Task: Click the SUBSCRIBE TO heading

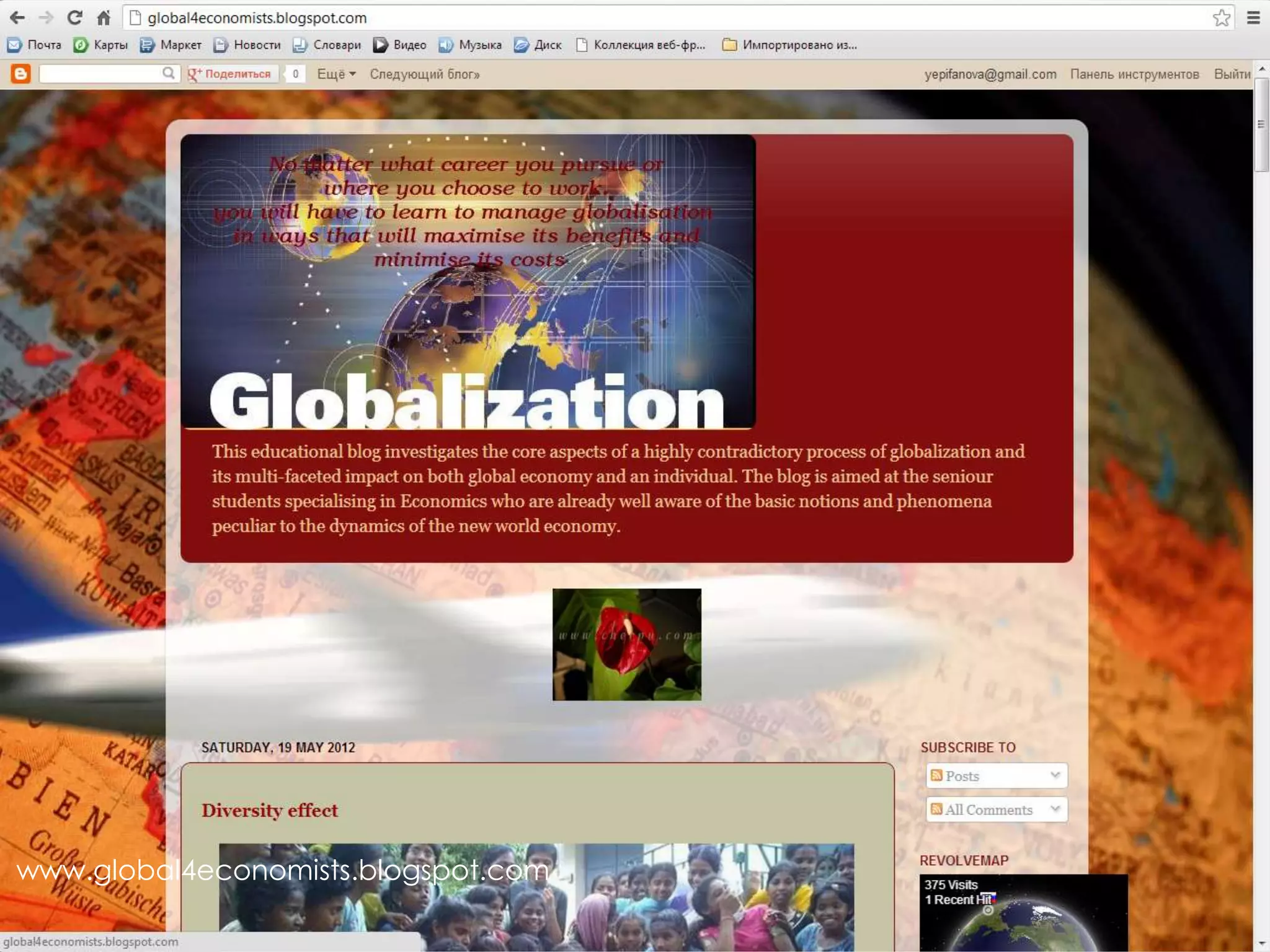Action: coord(968,747)
